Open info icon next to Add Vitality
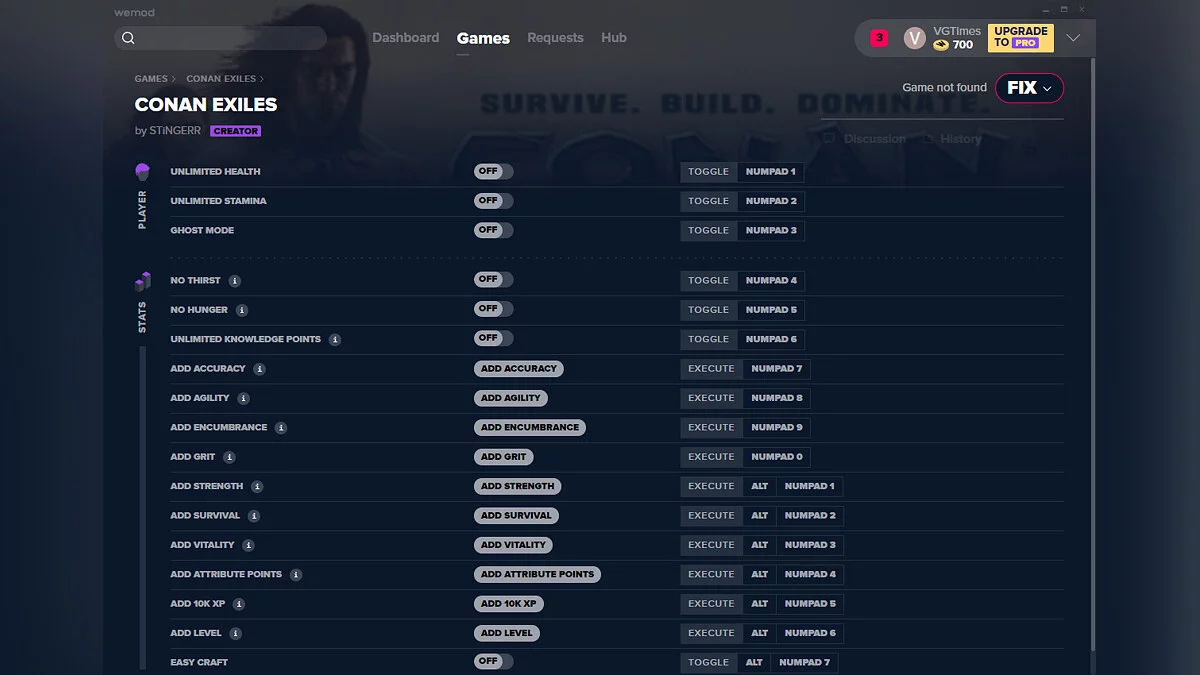The height and width of the screenshot is (675, 1200). pyautogui.click(x=248, y=545)
